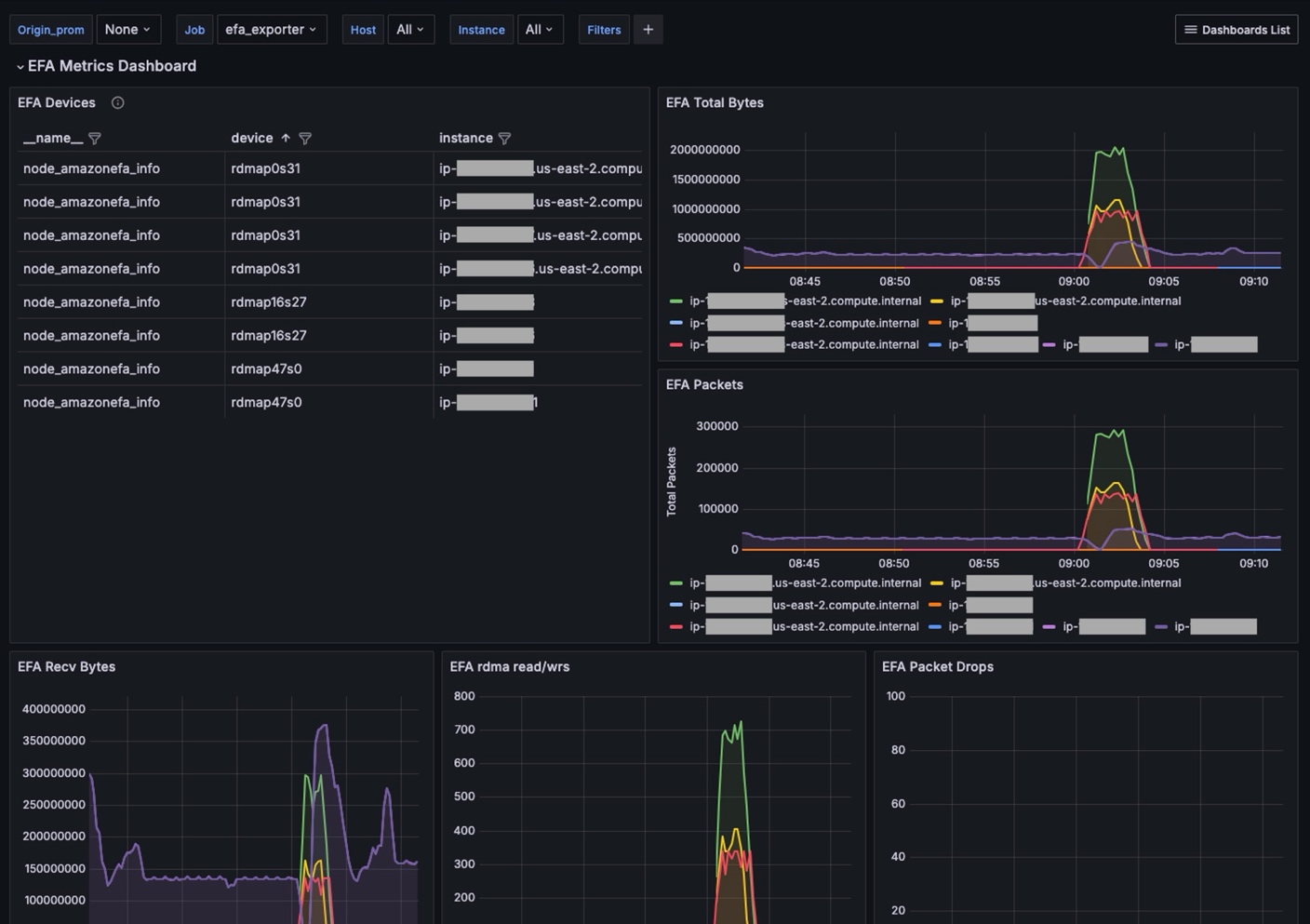Click the 09:10 time label in EFA Total Bytes
Screen dimensions: 1310x924
pos(1253,281)
